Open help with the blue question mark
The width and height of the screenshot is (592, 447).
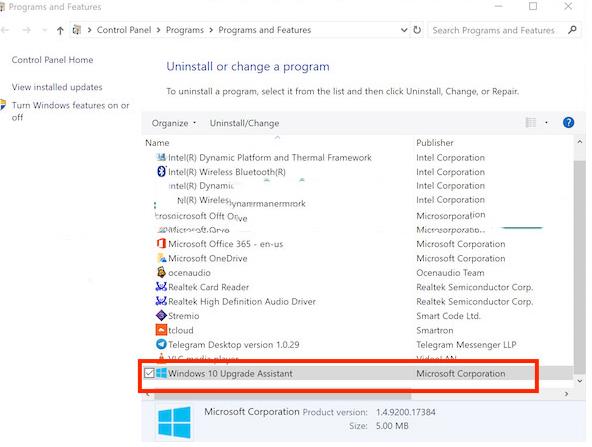coord(568,123)
